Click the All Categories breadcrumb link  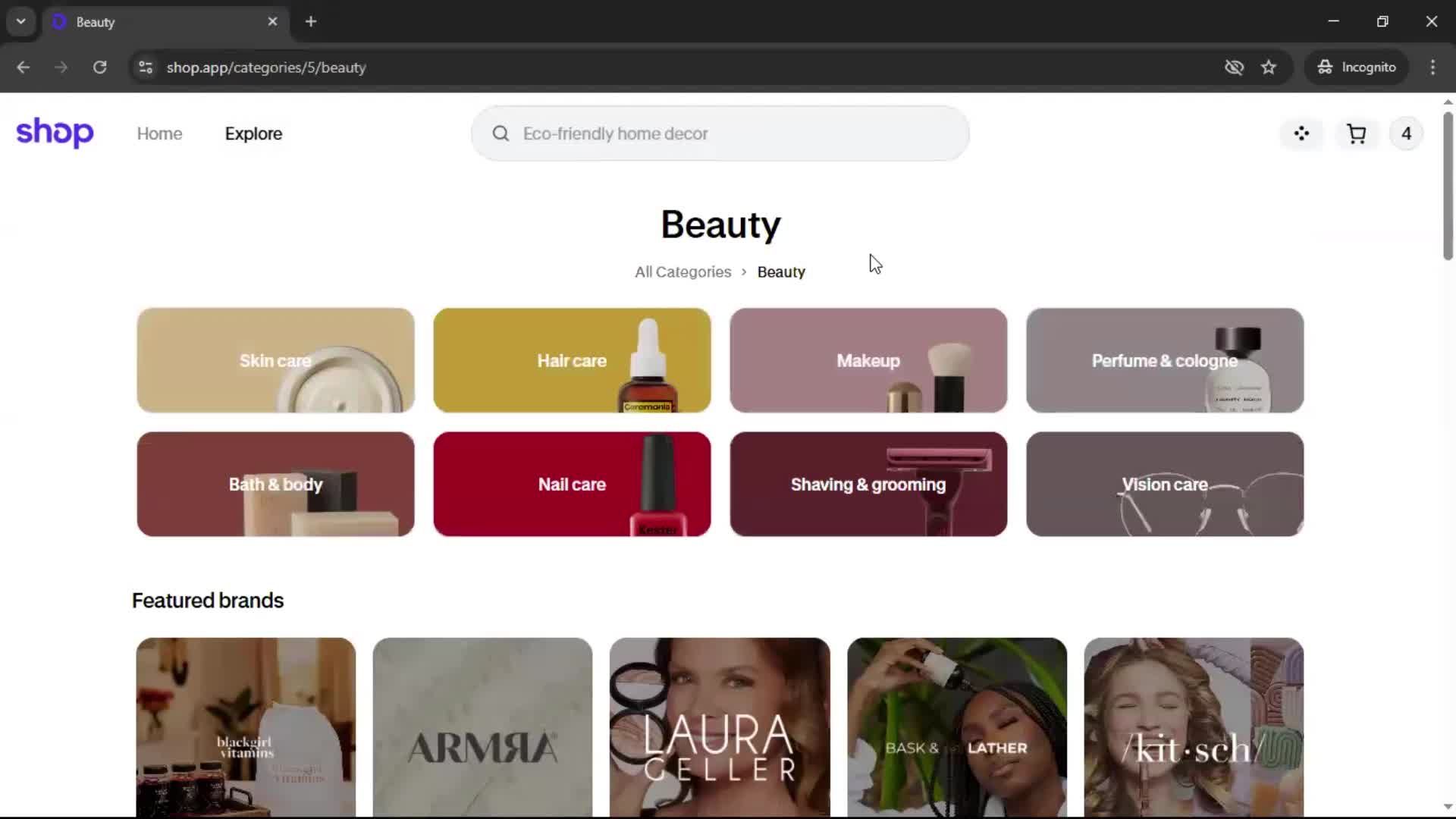point(682,272)
